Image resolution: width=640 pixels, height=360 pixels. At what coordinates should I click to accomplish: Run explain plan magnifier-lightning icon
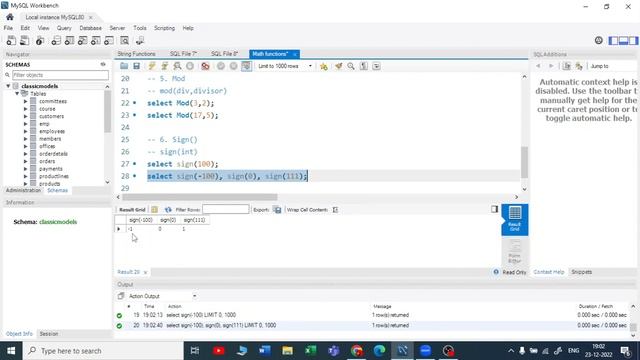177,66
